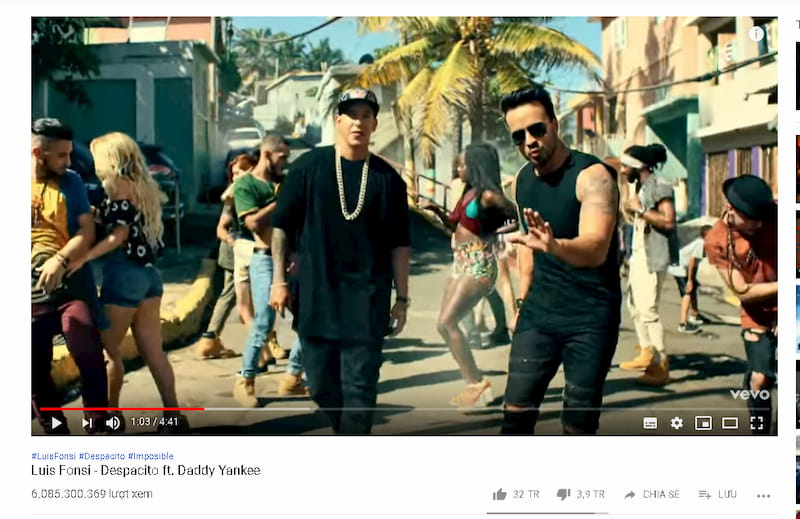Open the #LuisFonsi hashtag link
The width and height of the screenshot is (800, 519).
tap(53, 456)
